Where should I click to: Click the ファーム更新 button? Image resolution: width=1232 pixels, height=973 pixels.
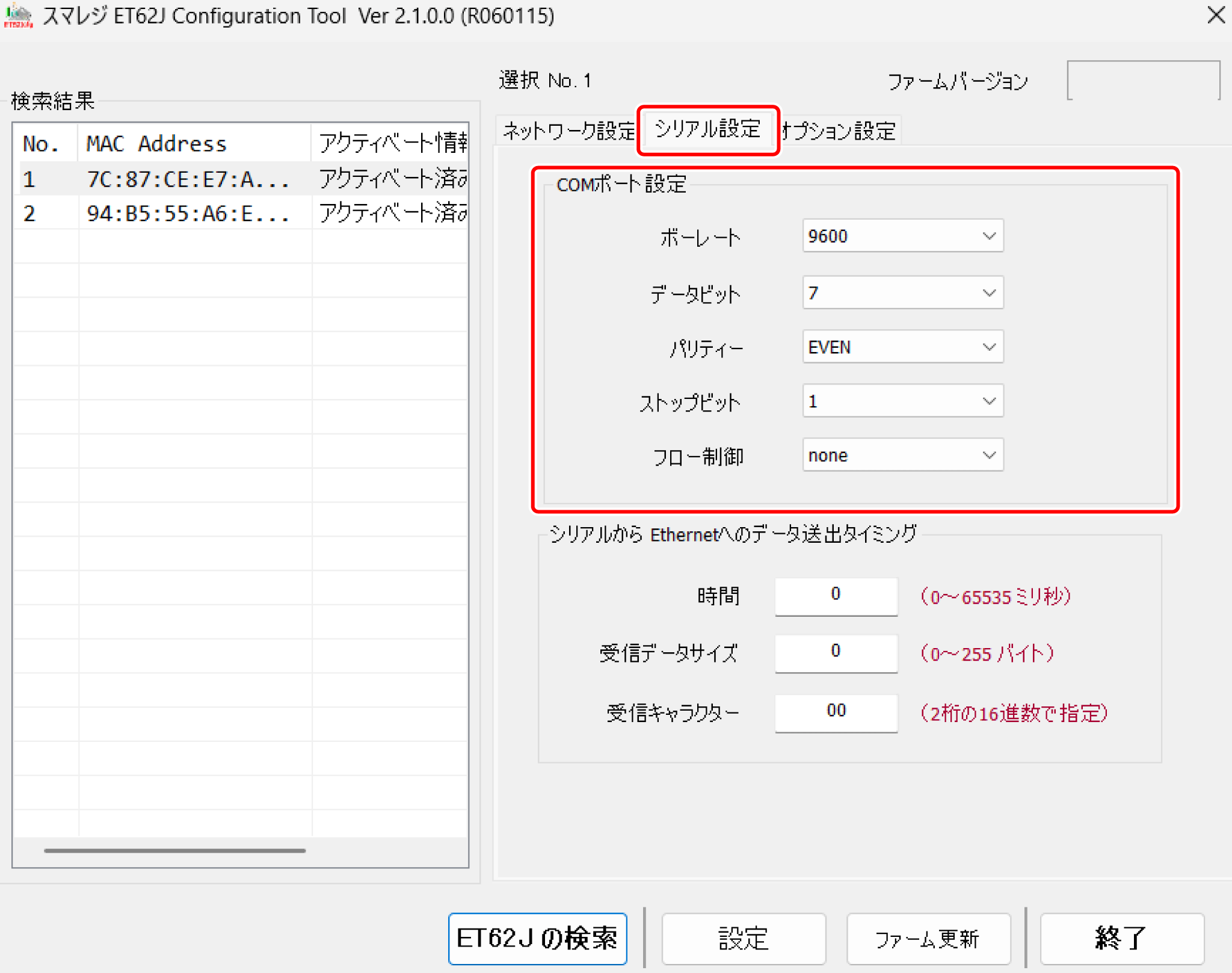(928, 938)
